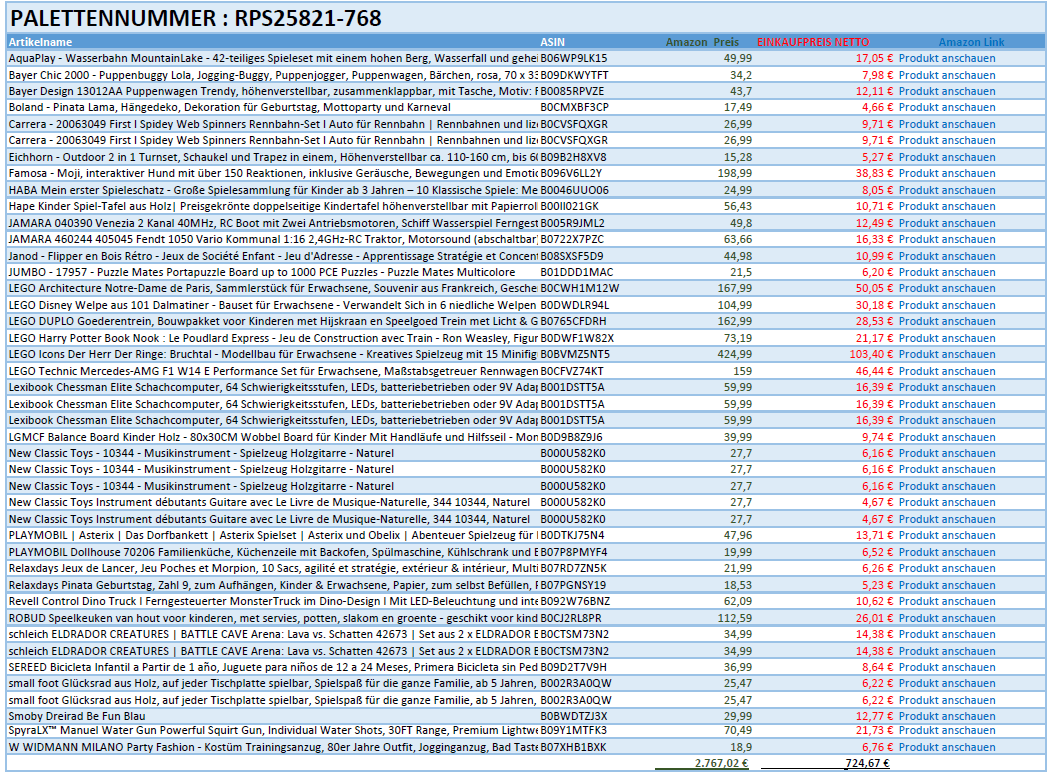Open 'Produkt anschauen' link for AquaPlay Wasserbahn row
This screenshot has height=777, width=1053.
click(946, 58)
